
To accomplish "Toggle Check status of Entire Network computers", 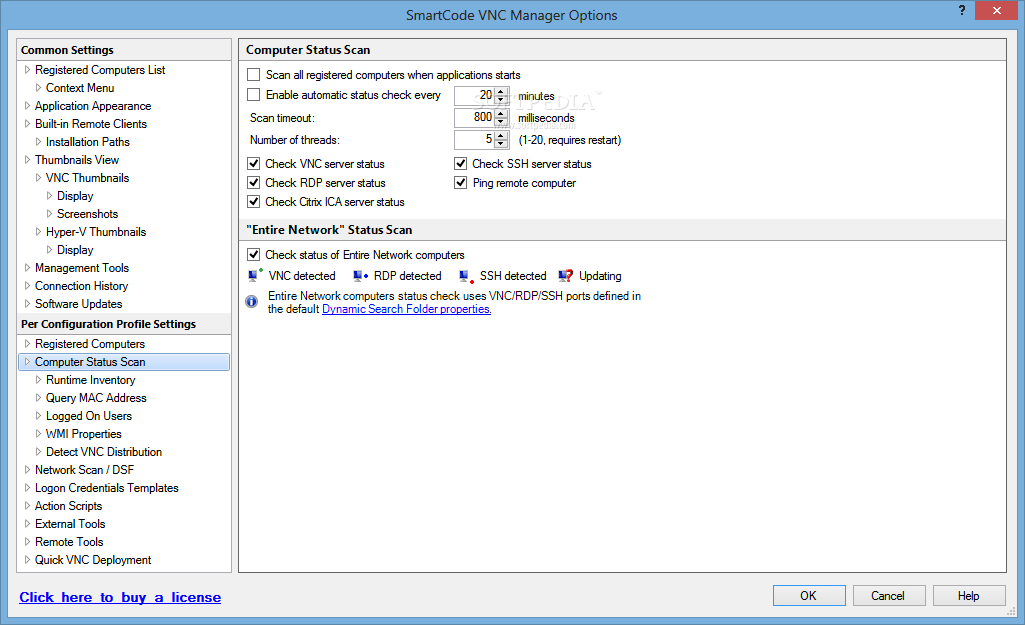I will [254, 254].
